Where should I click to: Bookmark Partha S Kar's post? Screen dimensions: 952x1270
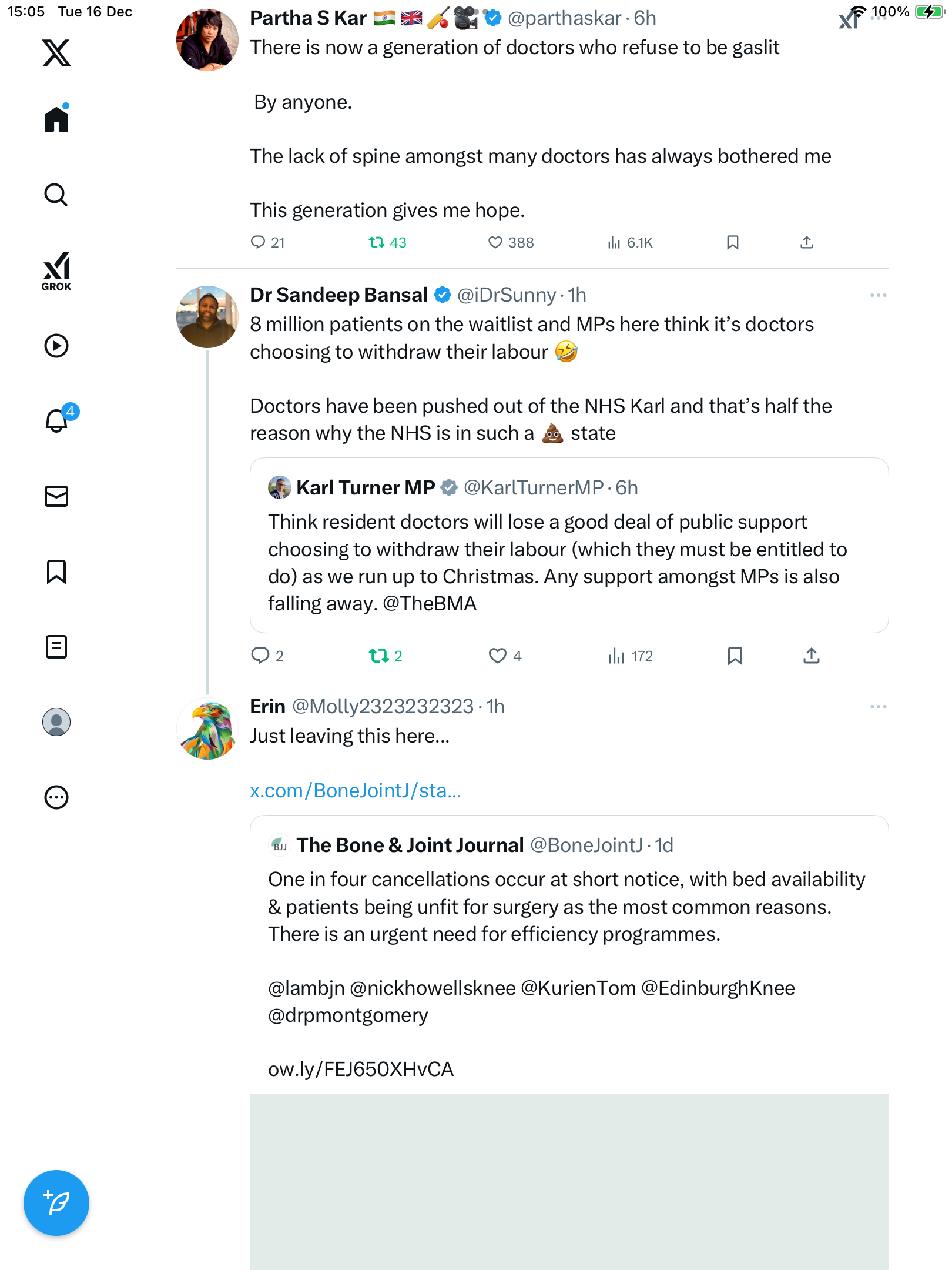click(732, 243)
